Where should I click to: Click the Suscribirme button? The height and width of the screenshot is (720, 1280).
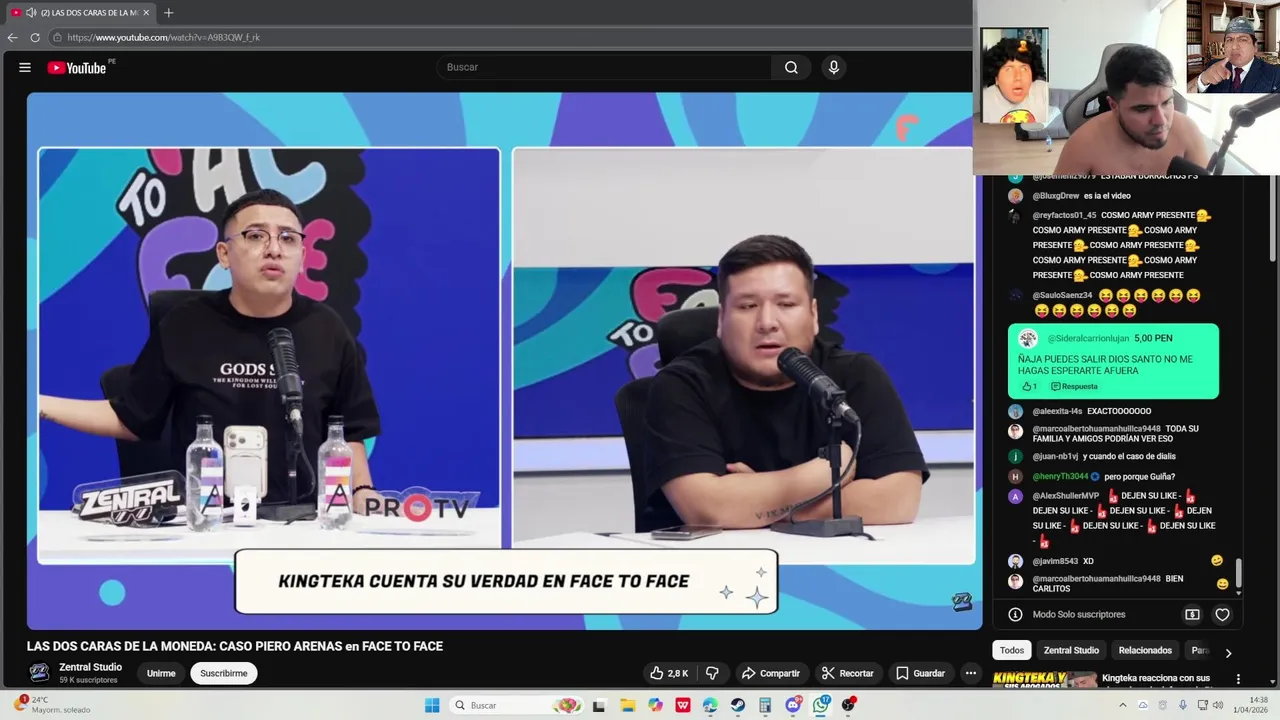pyautogui.click(x=224, y=673)
